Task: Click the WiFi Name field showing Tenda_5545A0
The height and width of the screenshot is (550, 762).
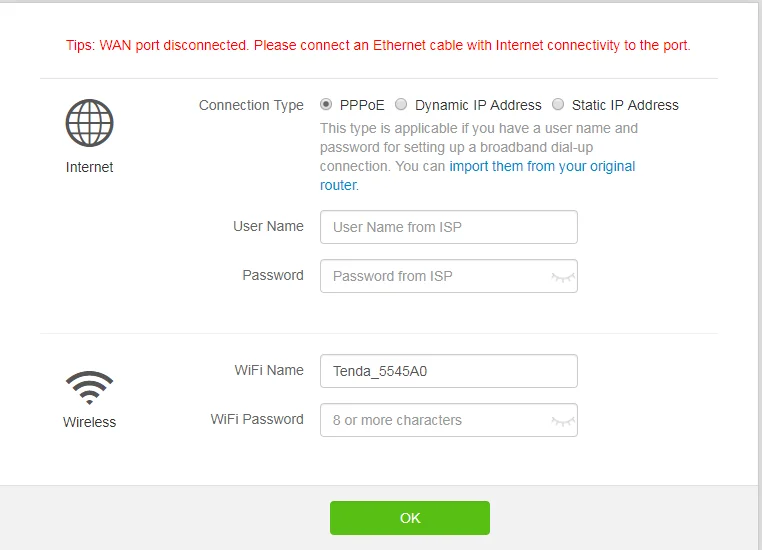Action: click(x=448, y=371)
